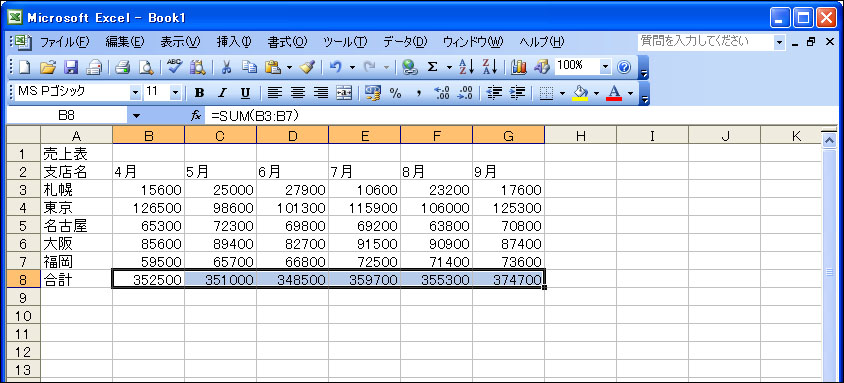Copy the selected cells

pyautogui.click(x=249, y=67)
